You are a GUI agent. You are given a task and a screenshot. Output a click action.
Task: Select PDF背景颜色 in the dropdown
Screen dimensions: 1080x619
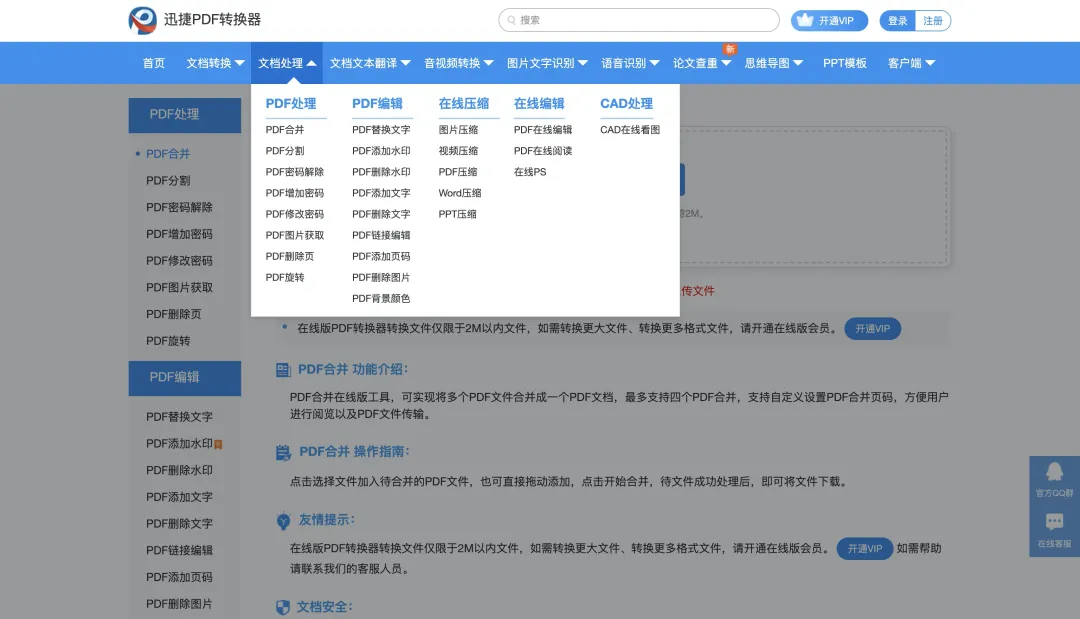(x=381, y=299)
